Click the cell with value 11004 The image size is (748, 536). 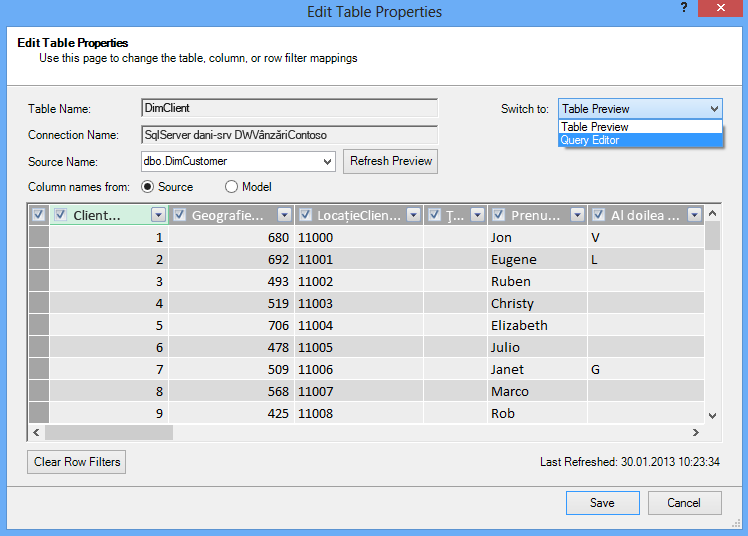point(359,325)
